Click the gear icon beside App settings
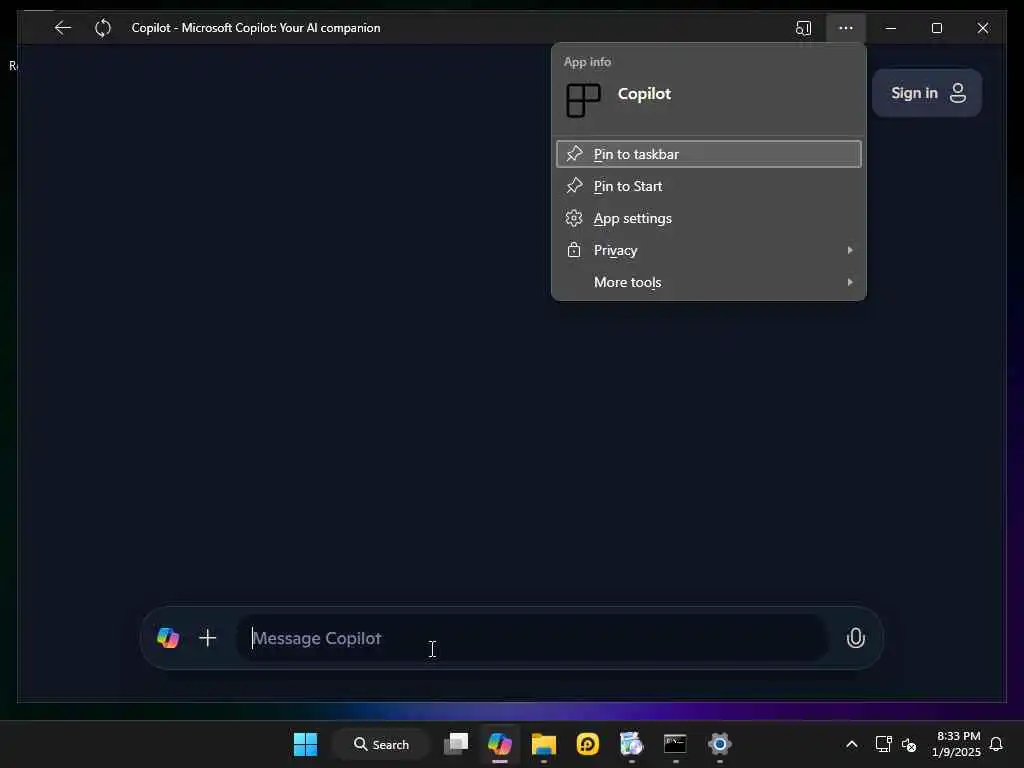The height and width of the screenshot is (768, 1024). pyautogui.click(x=573, y=218)
